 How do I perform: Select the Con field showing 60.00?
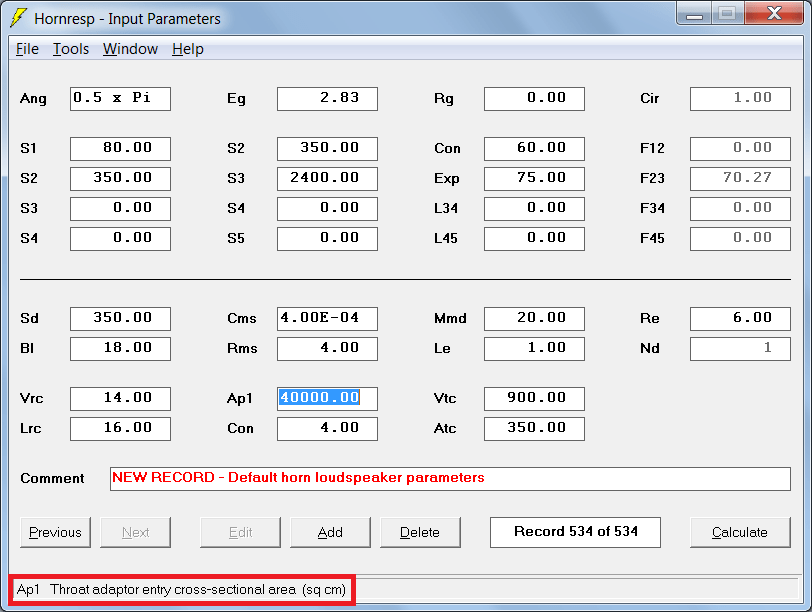[534, 149]
